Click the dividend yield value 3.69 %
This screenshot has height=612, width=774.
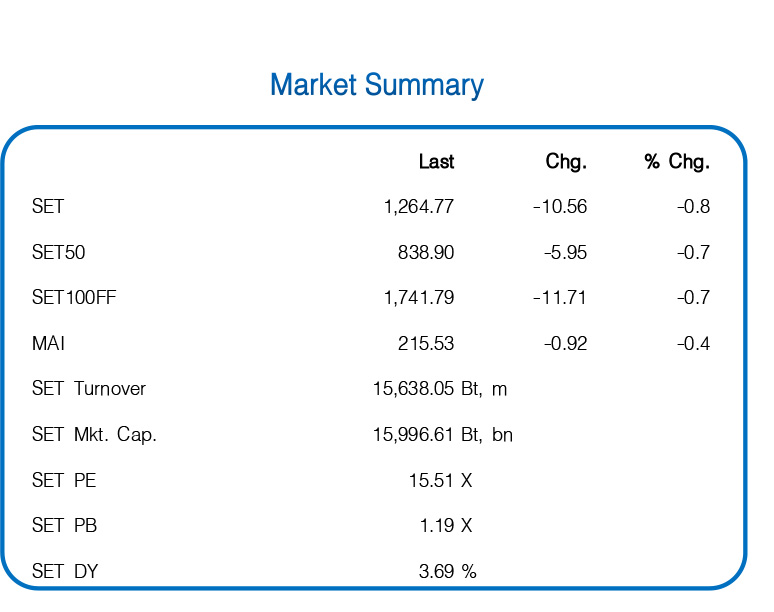447,572
